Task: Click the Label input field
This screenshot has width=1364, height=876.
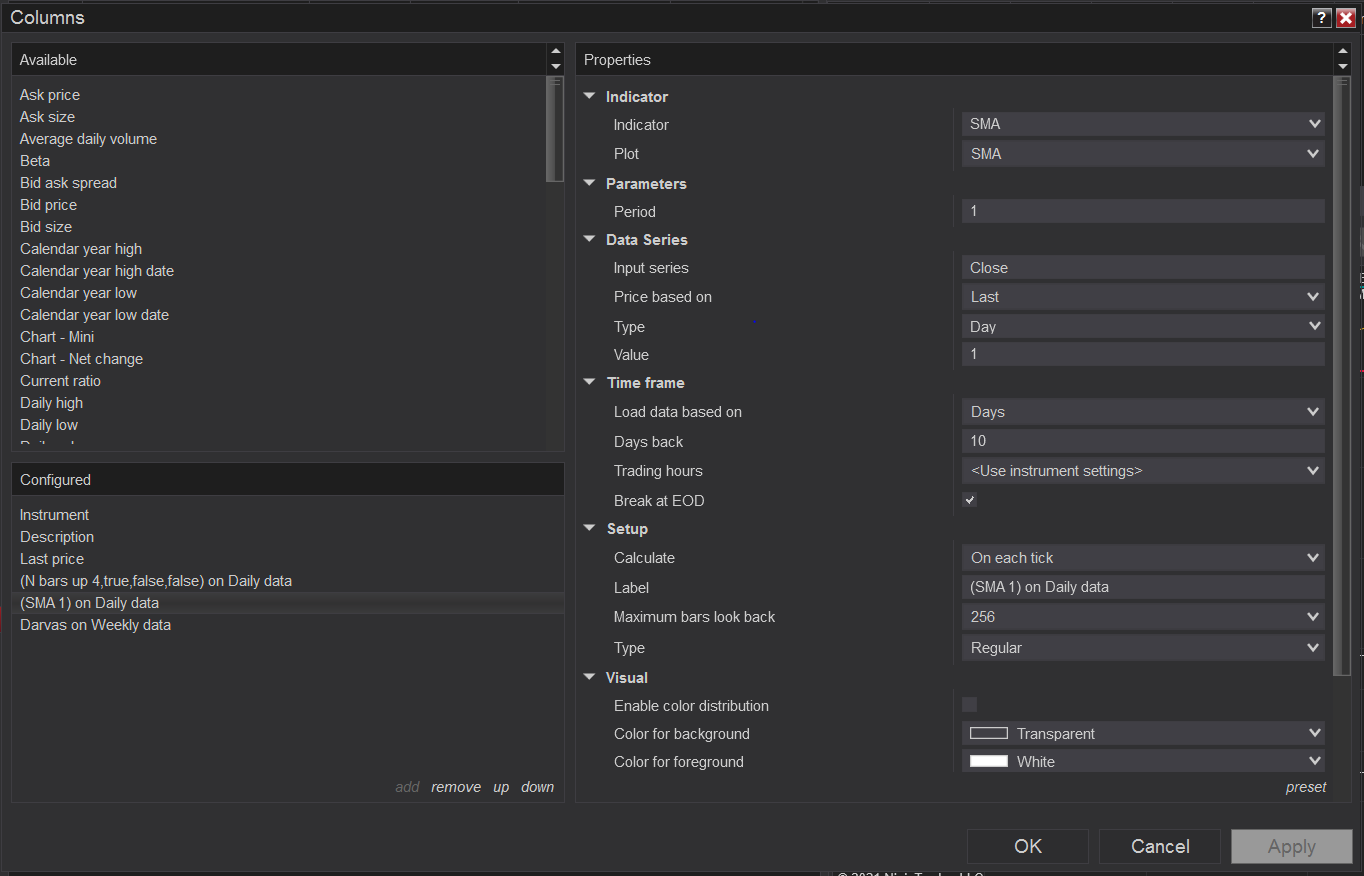Action: tap(1143, 587)
